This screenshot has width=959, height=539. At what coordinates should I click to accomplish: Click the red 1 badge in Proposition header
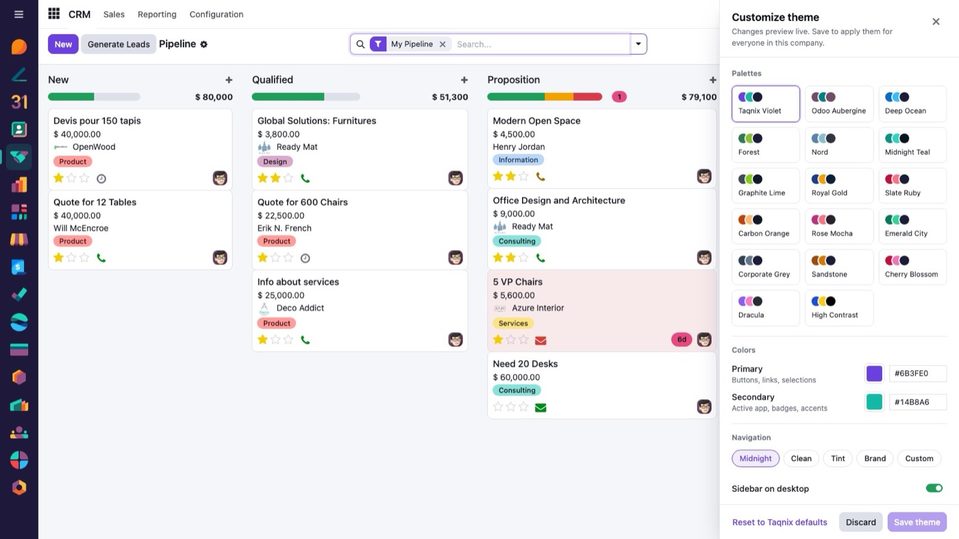(619, 97)
